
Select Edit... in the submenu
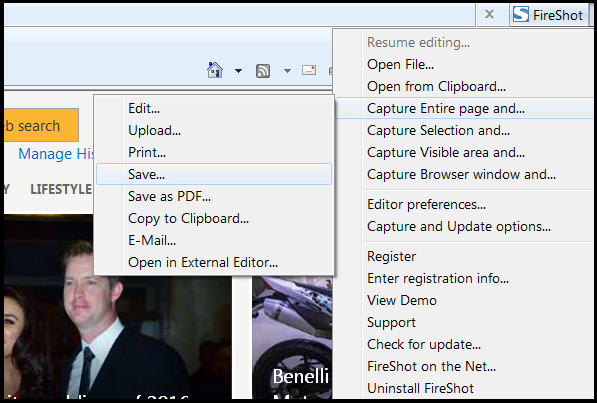214,109
